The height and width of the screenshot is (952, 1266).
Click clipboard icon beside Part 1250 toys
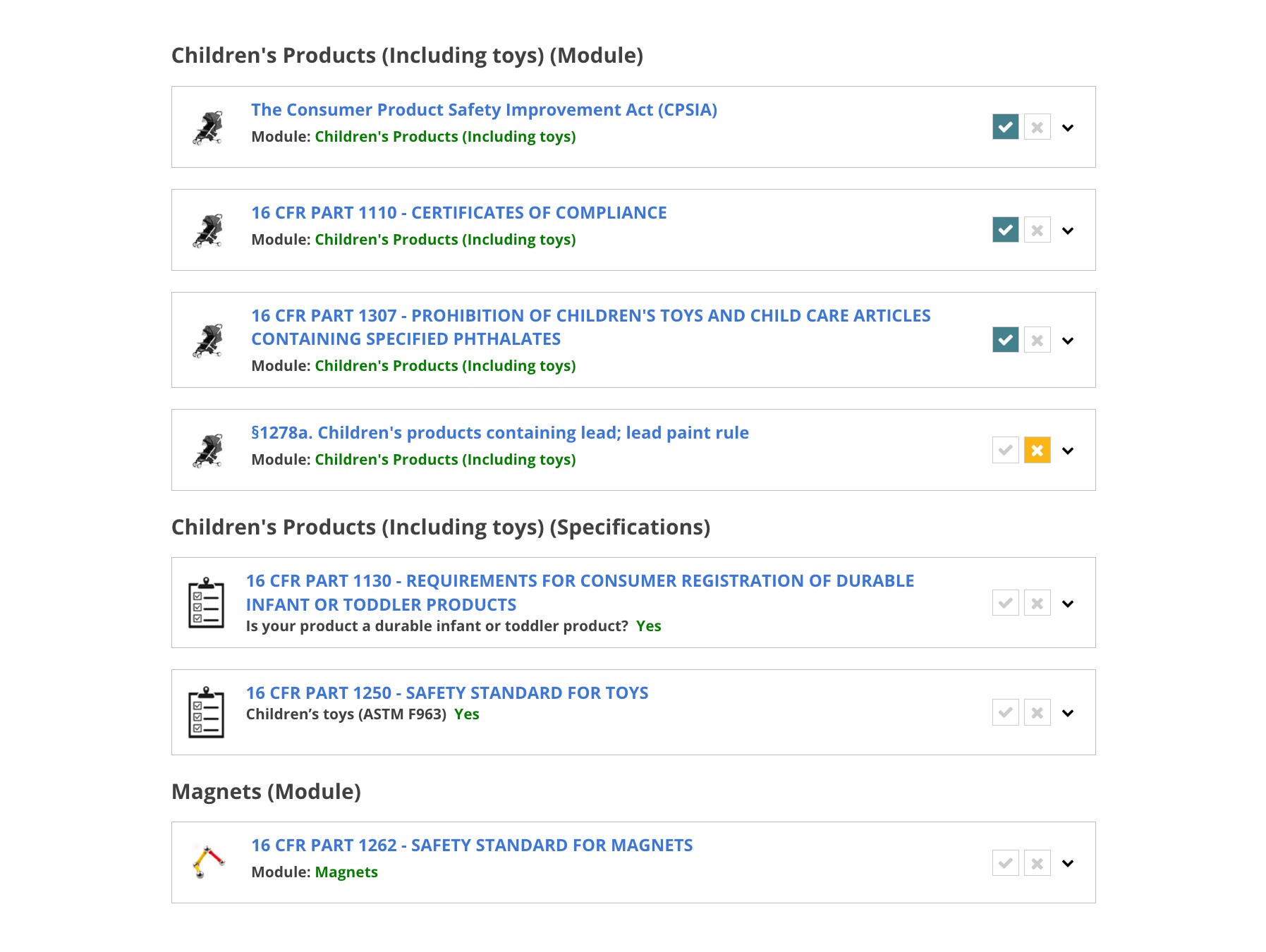[206, 712]
